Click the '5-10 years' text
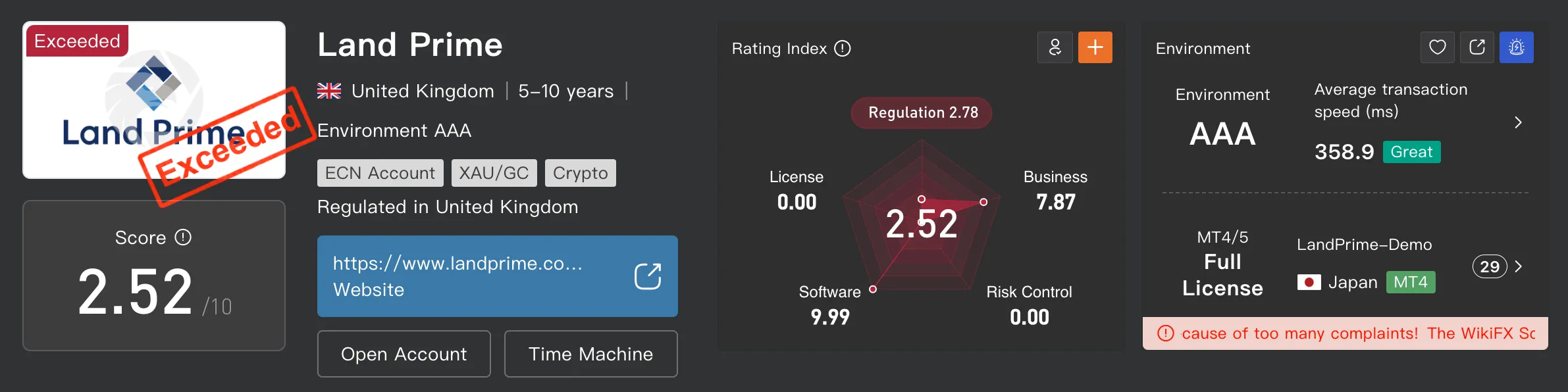Image resolution: width=1568 pixels, height=392 pixels. [566, 91]
